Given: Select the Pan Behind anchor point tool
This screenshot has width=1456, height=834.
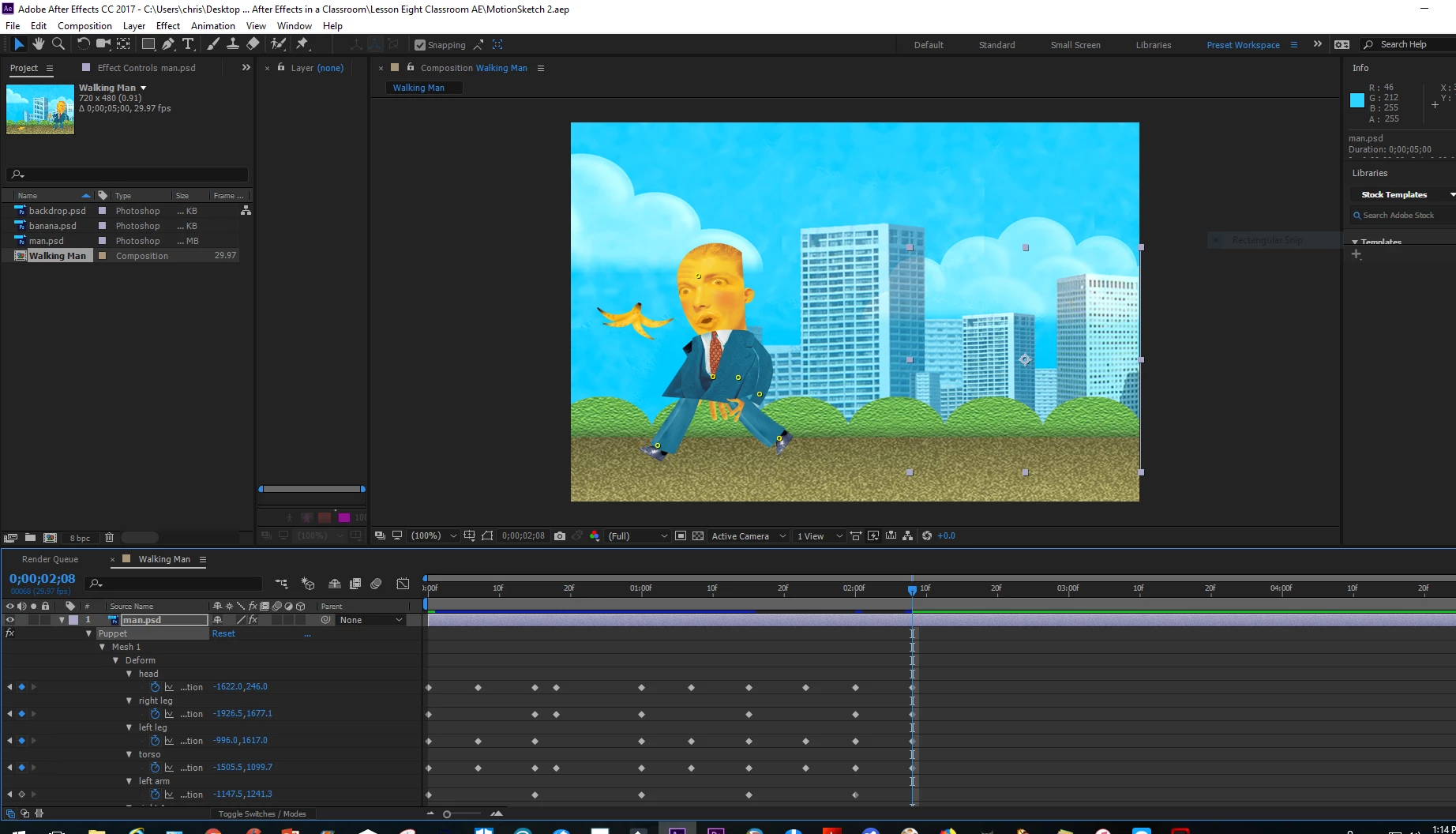Looking at the screenshot, I should tap(124, 44).
